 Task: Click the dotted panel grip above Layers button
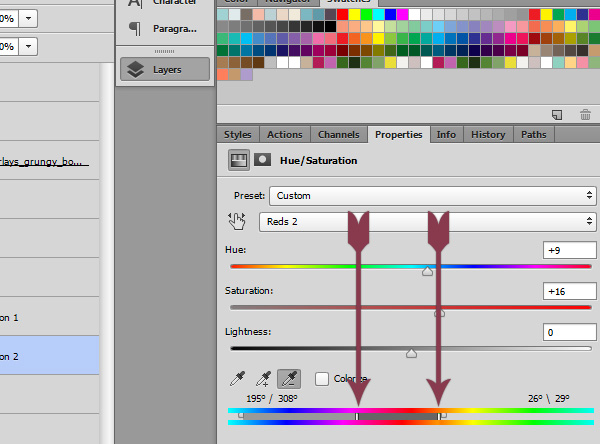(165, 51)
